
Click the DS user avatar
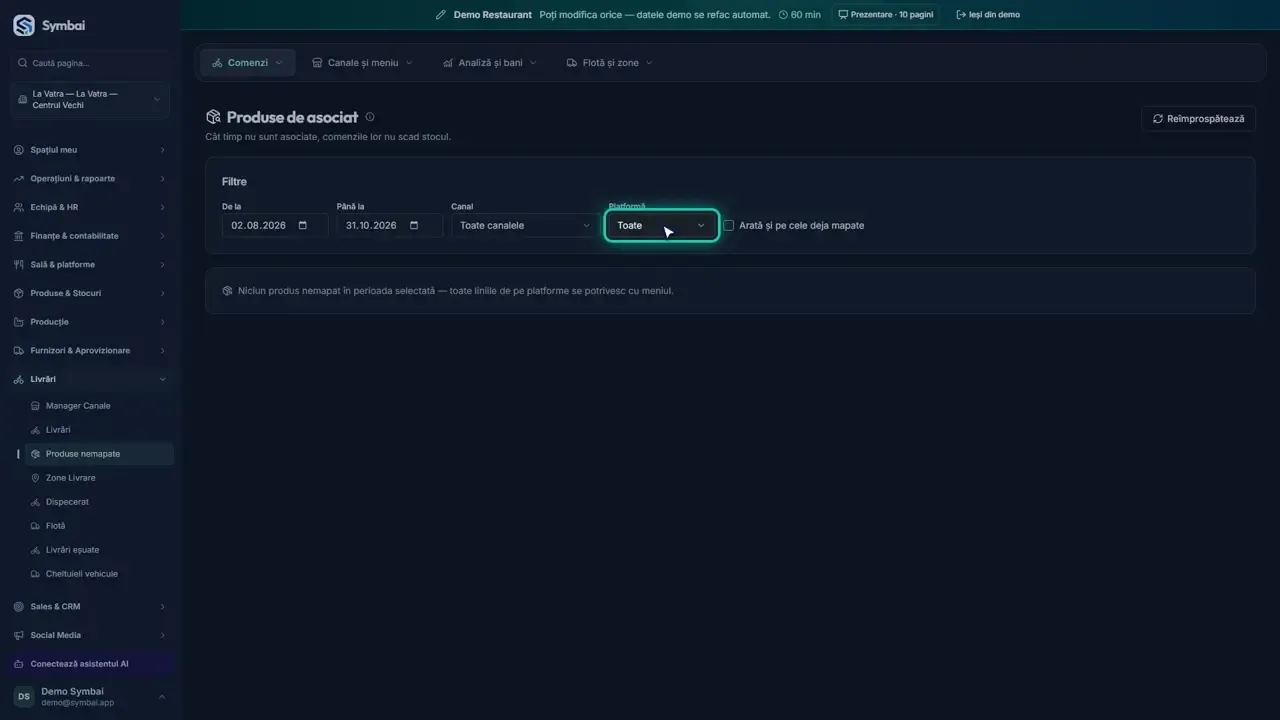[23, 697]
